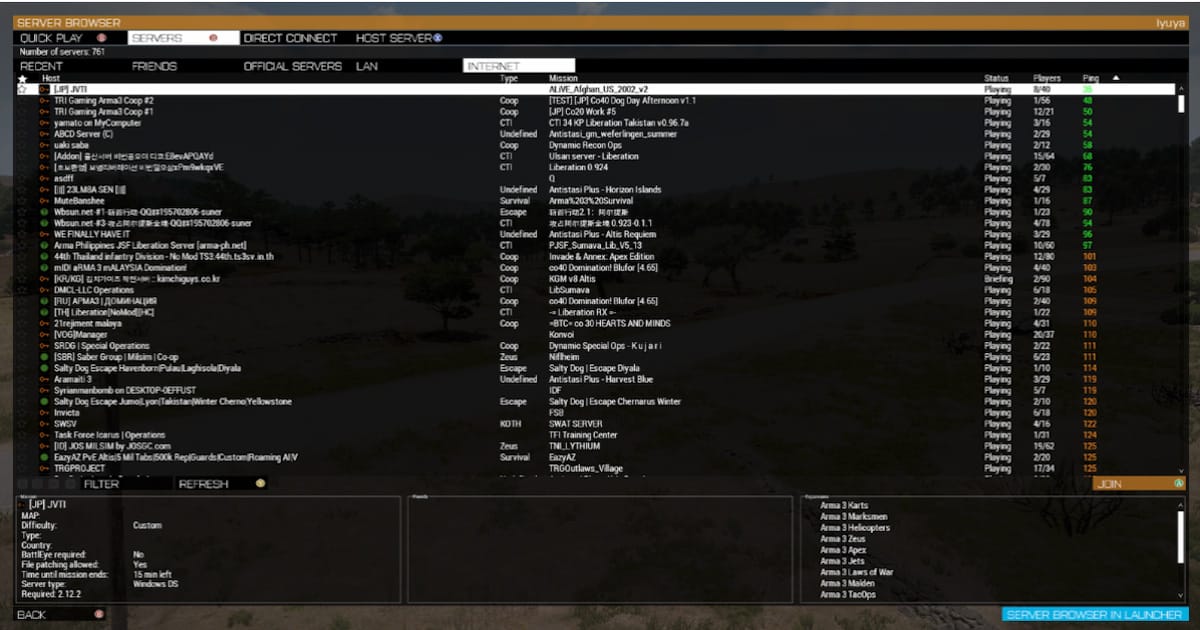Open the Direct Connect tab

point(290,38)
